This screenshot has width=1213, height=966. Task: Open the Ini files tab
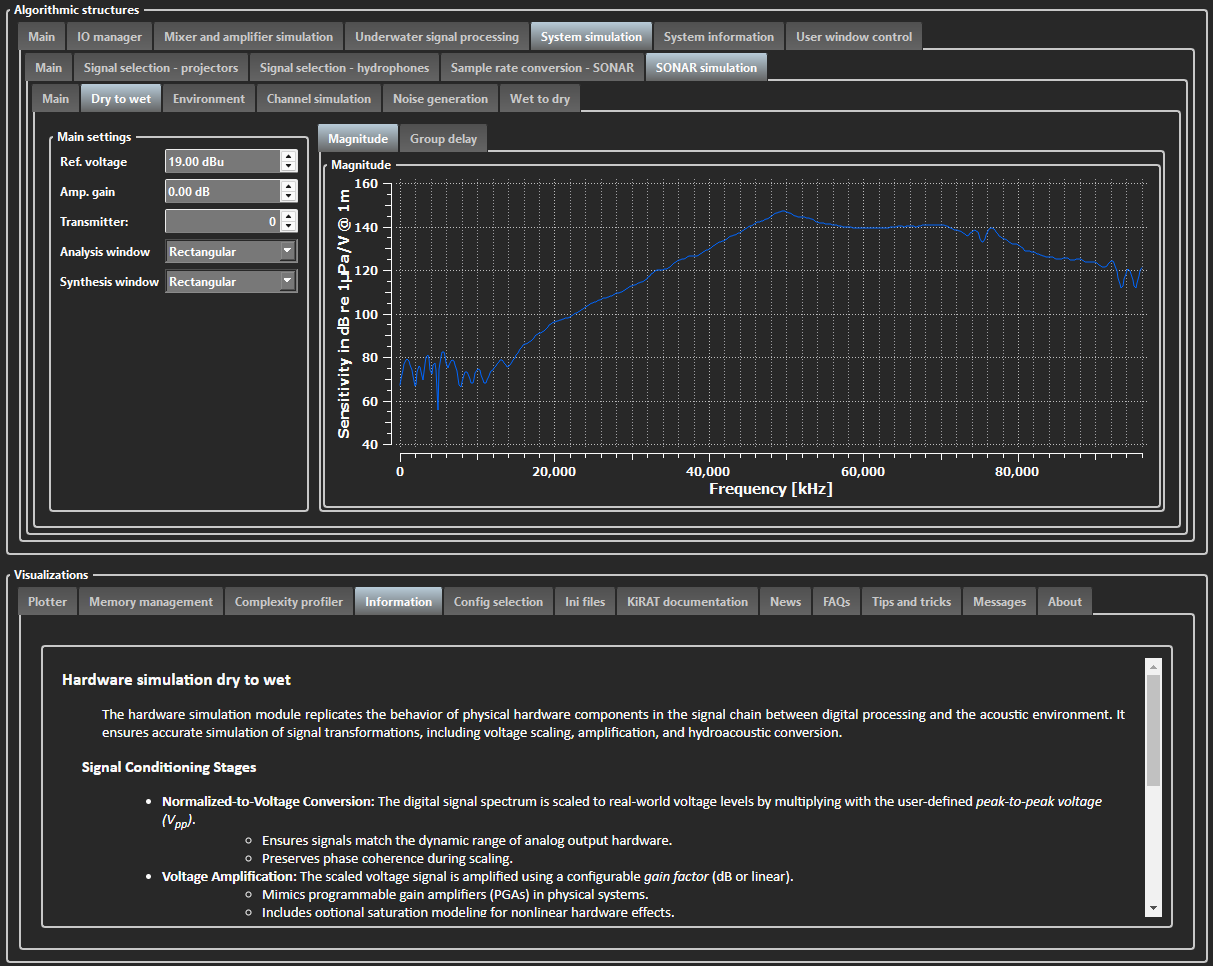click(585, 602)
